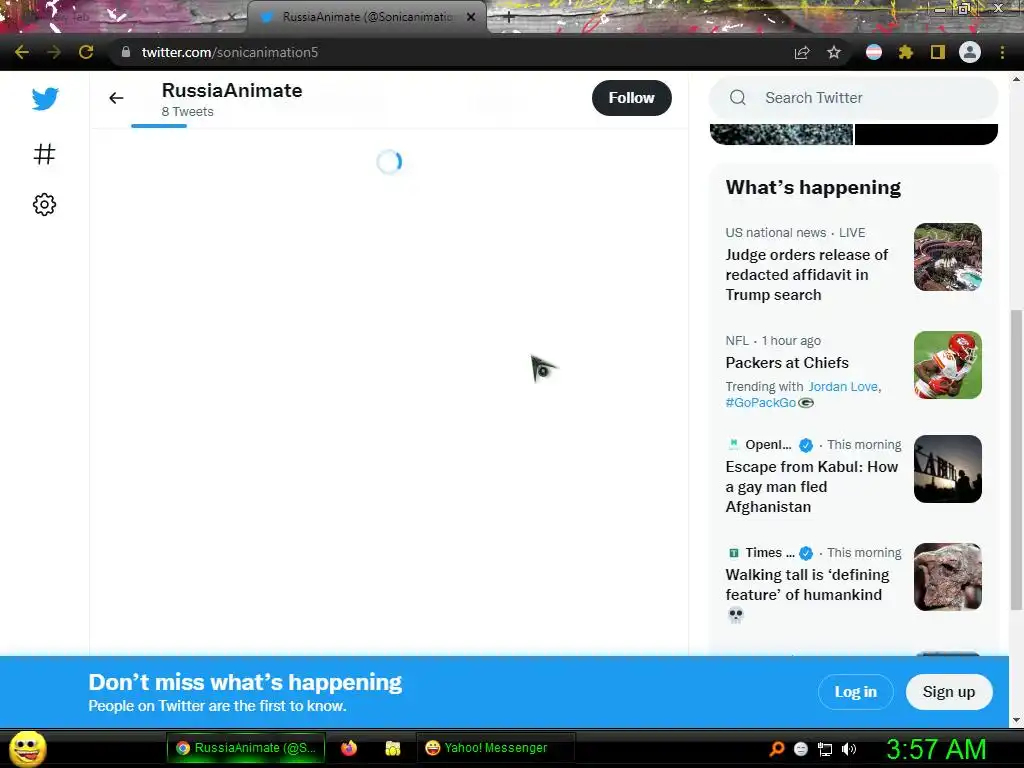Screen dimensions: 1024x768
Task: Click the US national news LIVE label
Action: coord(795,232)
